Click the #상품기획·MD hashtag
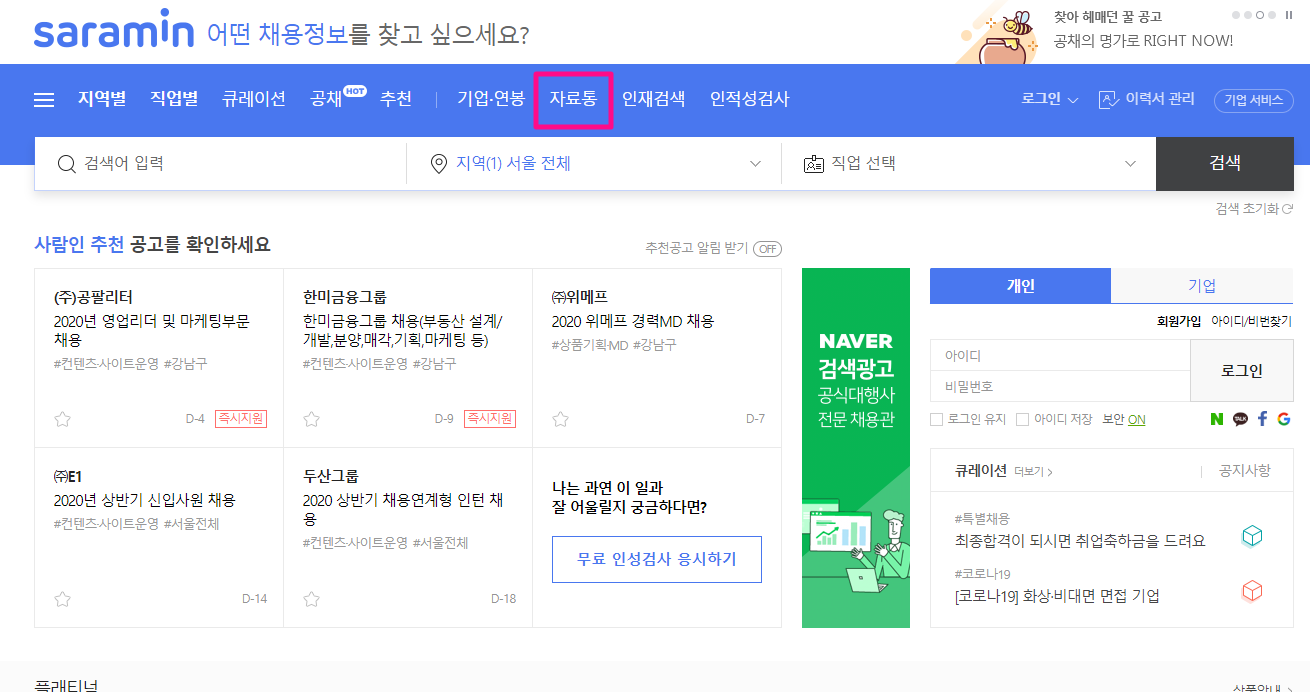1310x692 pixels. tap(590, 344)
